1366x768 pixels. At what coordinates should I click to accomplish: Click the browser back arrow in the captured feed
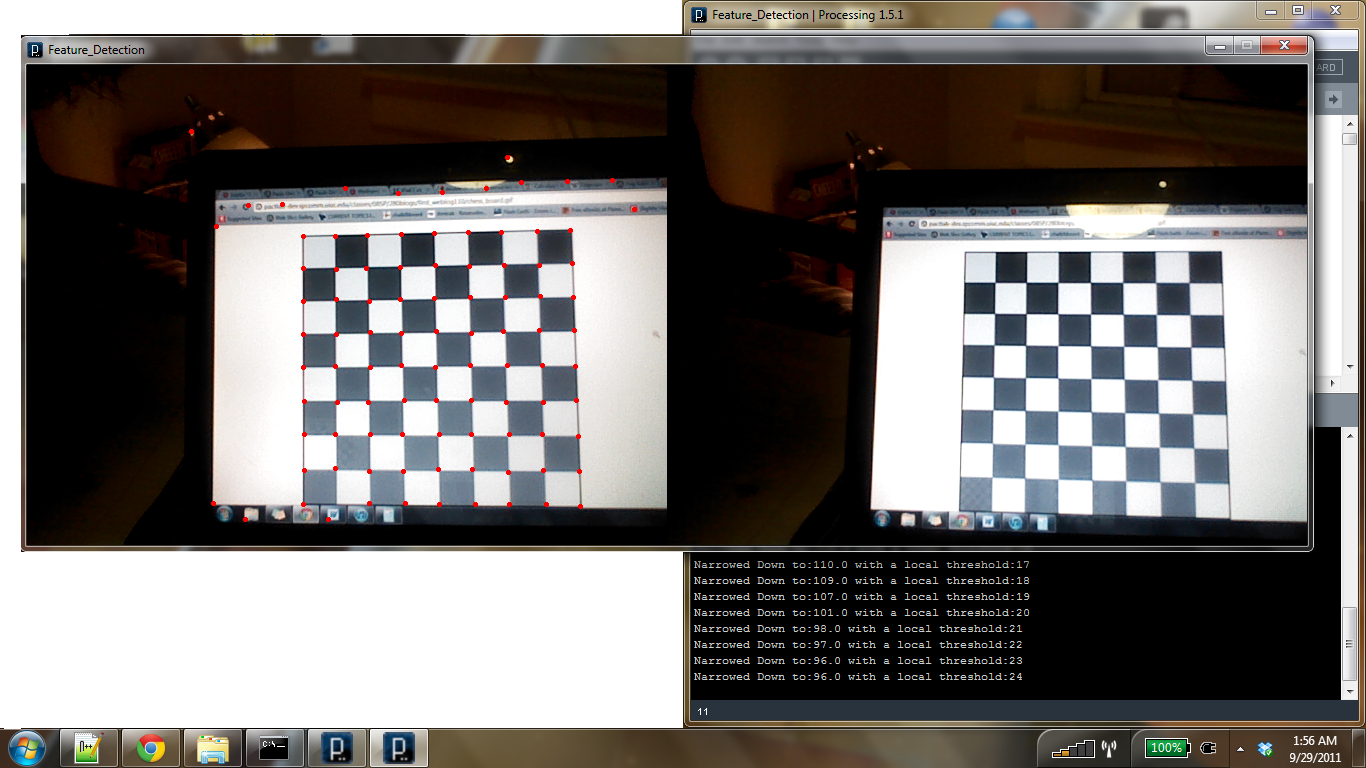click(x=221, y=207)
